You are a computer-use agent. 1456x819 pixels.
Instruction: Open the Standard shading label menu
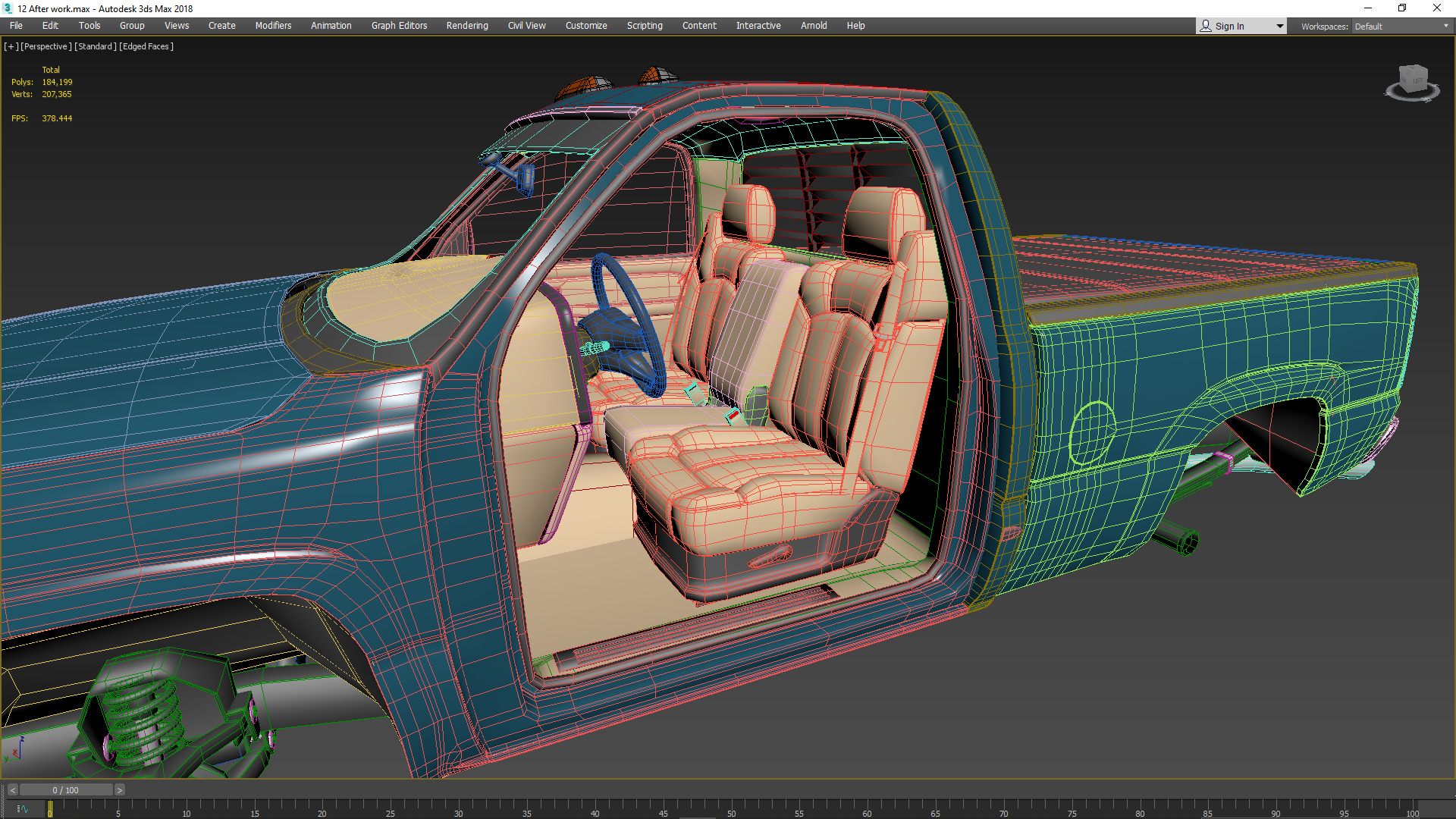pos(96,46)
